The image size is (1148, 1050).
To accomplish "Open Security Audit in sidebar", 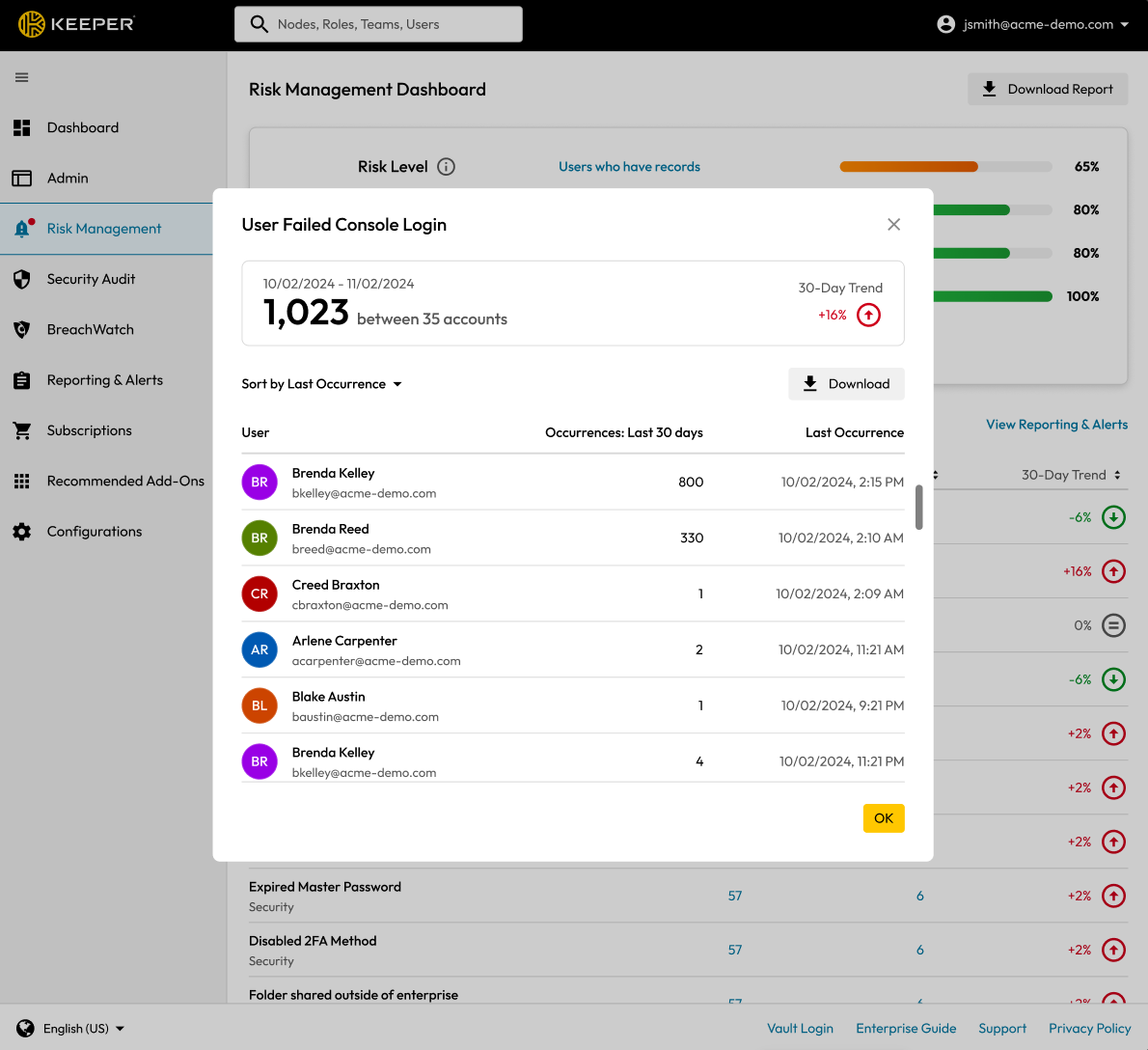I will (x=91, y=279).
